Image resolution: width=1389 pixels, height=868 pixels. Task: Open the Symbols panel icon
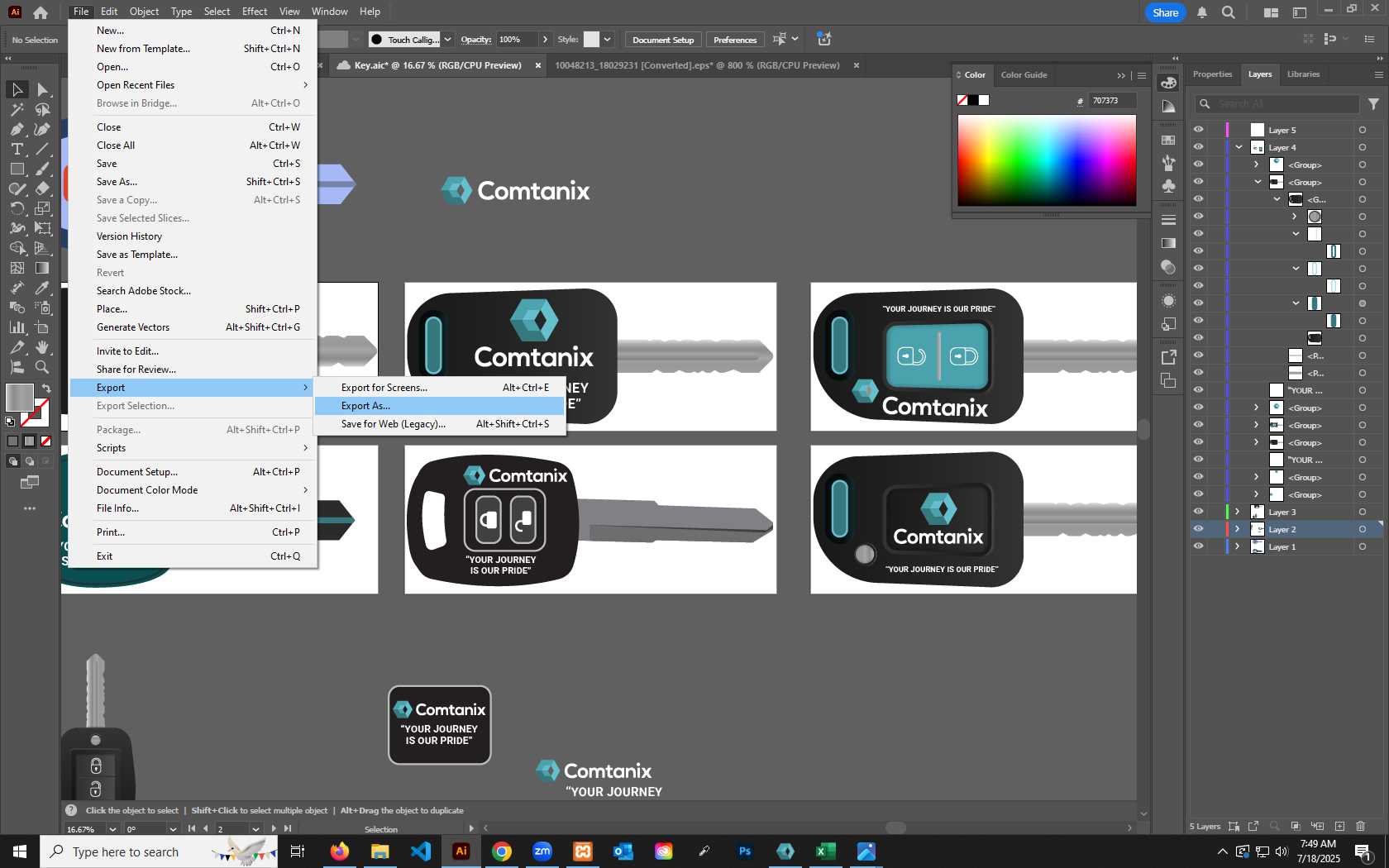(x=1168, y=185)
